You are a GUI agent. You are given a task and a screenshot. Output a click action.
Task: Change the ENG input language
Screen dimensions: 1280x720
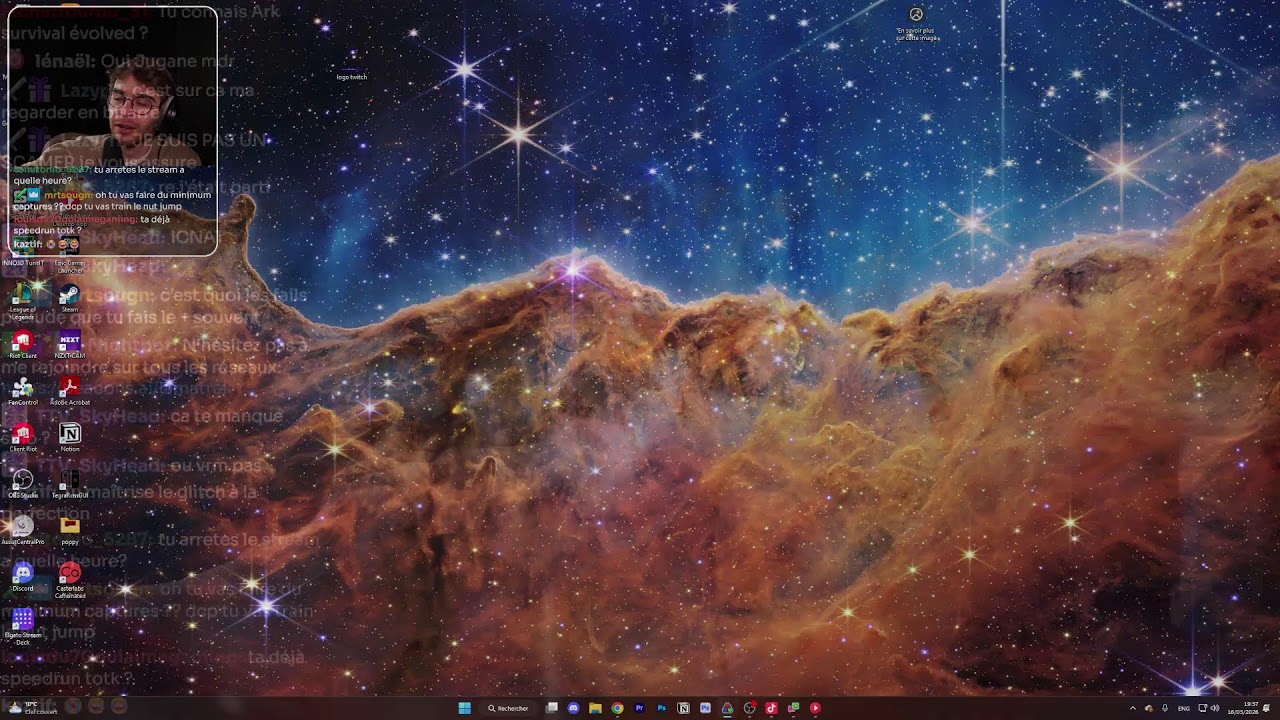[1184, 708]
